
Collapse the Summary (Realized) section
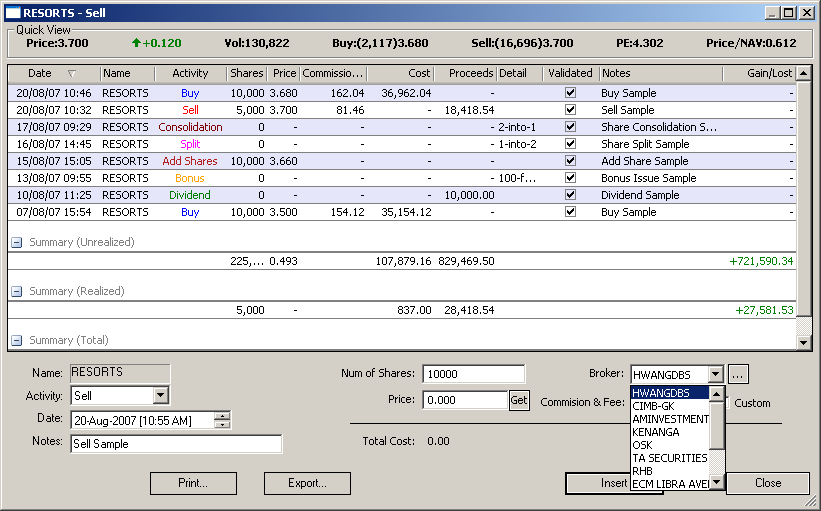click(x=17, y=291)
